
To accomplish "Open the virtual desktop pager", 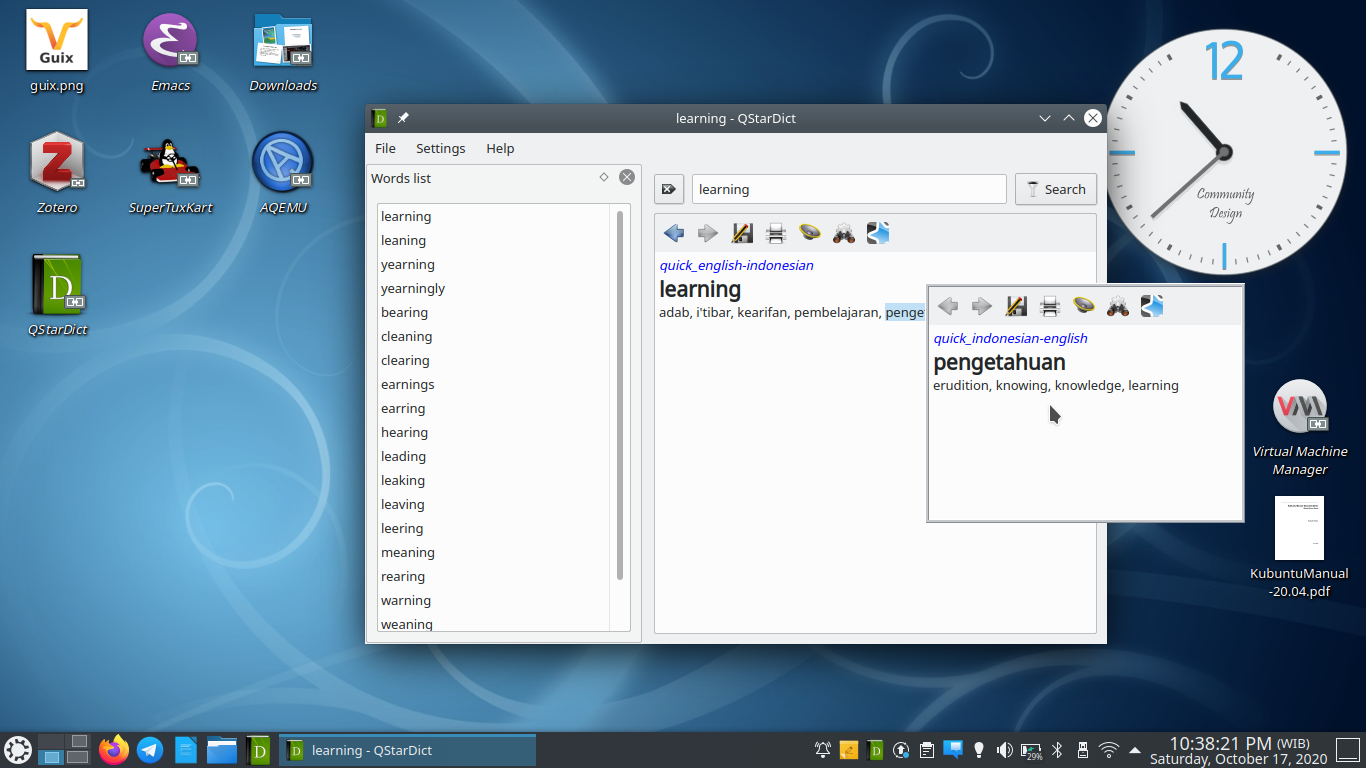I will click(64, 749).
